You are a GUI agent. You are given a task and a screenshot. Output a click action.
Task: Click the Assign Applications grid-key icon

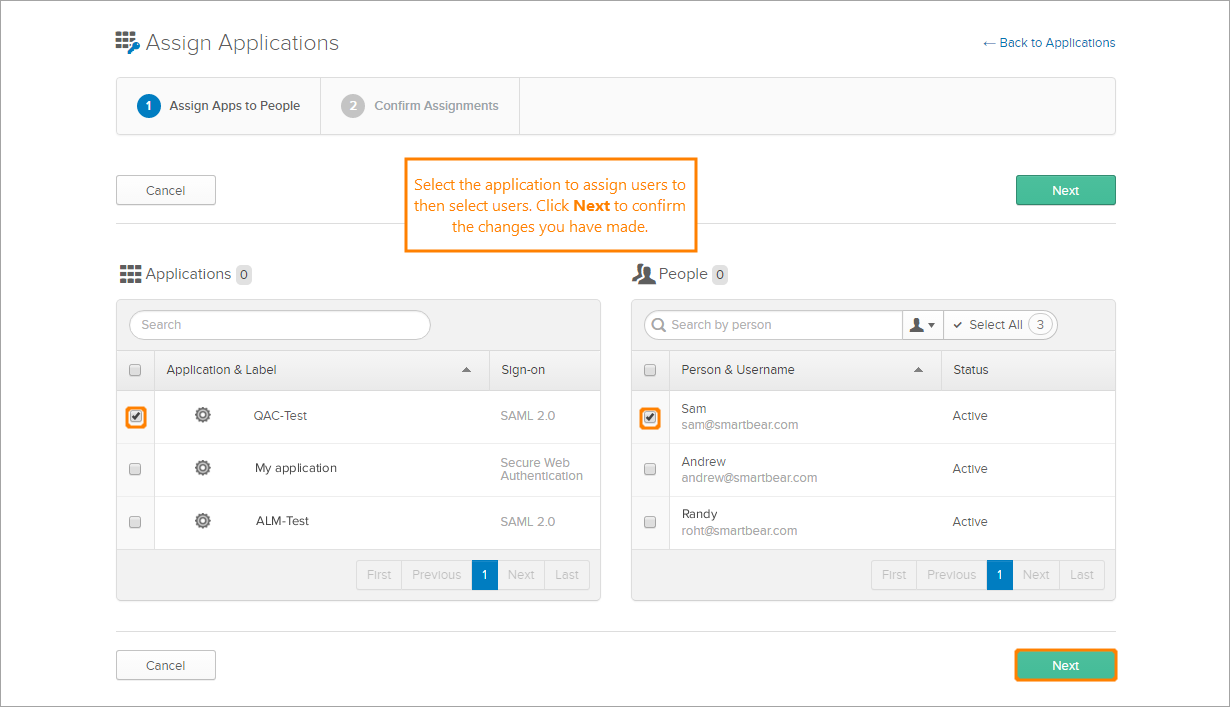(127, 42)
